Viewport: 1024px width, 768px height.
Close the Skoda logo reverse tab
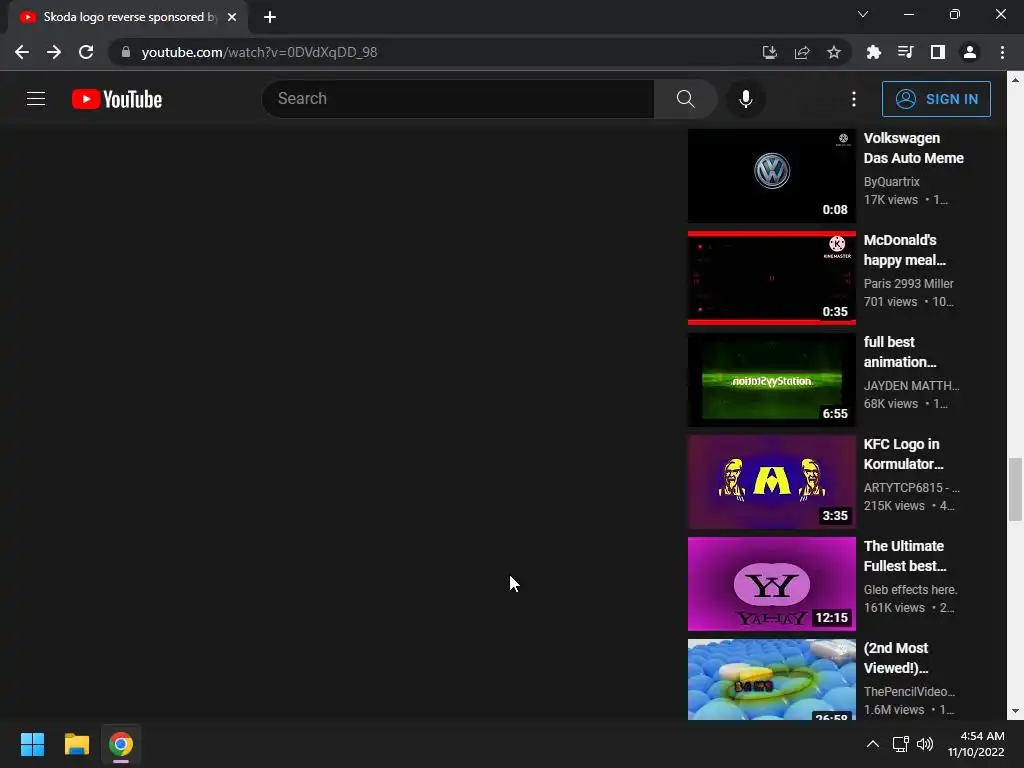(232, 17)
